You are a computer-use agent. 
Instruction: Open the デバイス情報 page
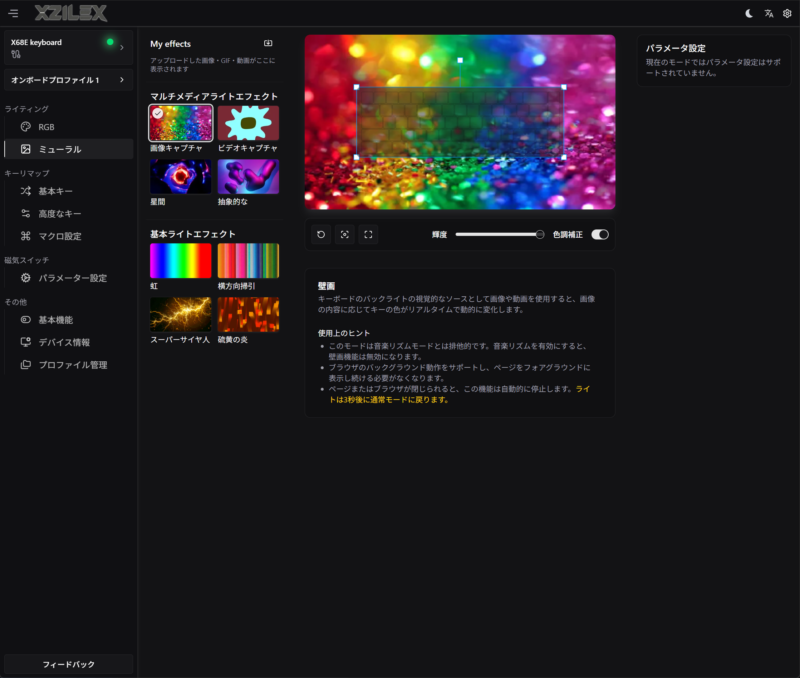(x=68, y=342)
